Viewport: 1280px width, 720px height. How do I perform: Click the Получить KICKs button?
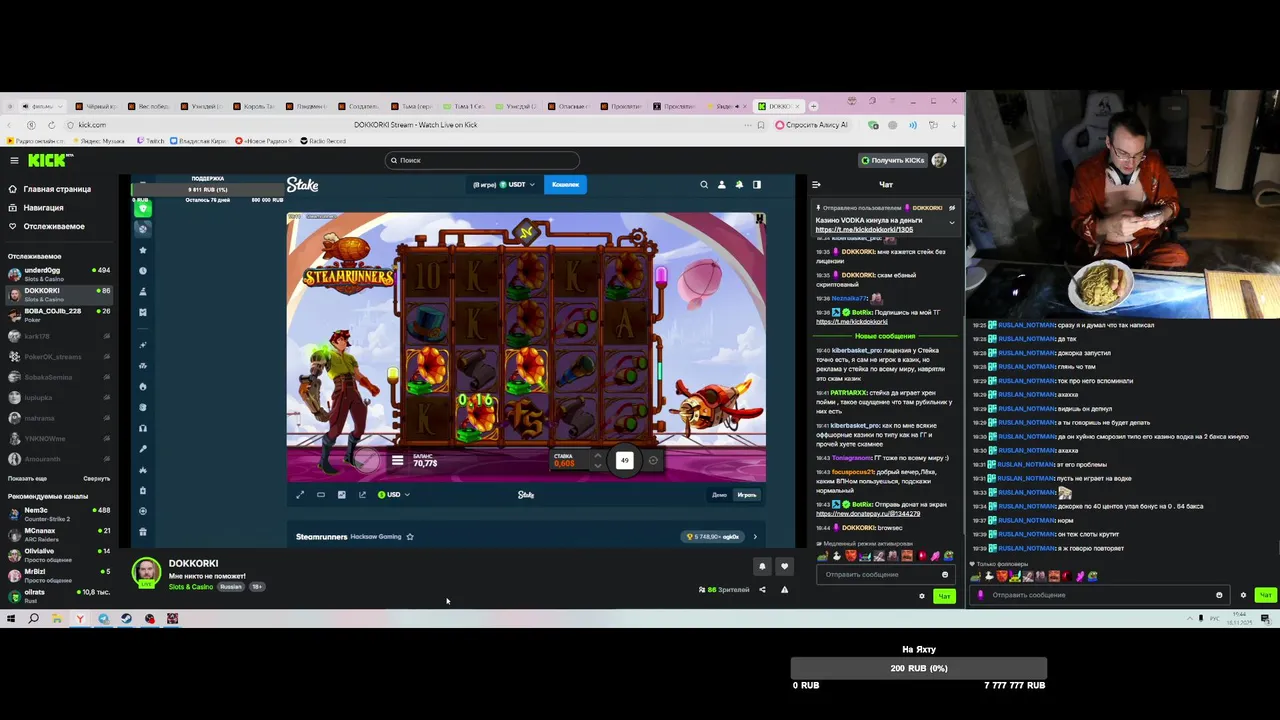point(892,160)
